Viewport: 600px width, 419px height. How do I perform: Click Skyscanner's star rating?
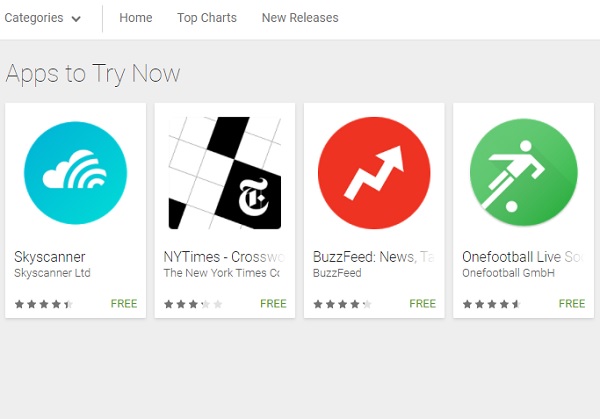(x=44, y=304)
